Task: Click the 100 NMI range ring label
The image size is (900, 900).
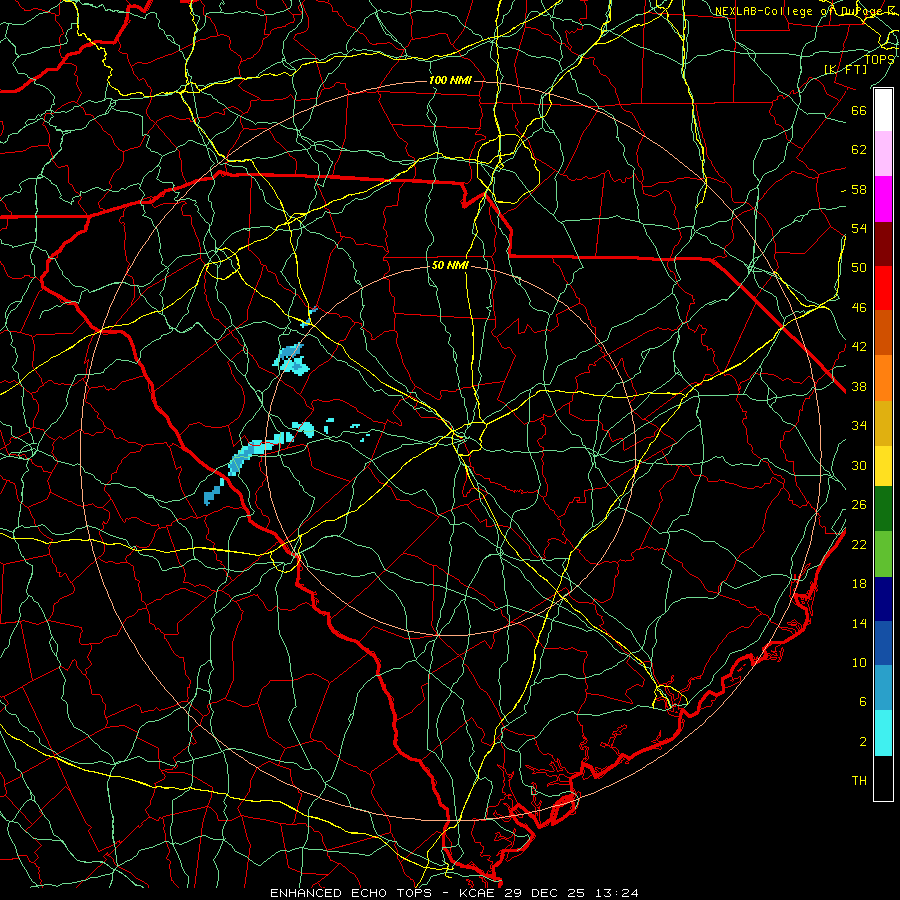Action: click(450, 80)
